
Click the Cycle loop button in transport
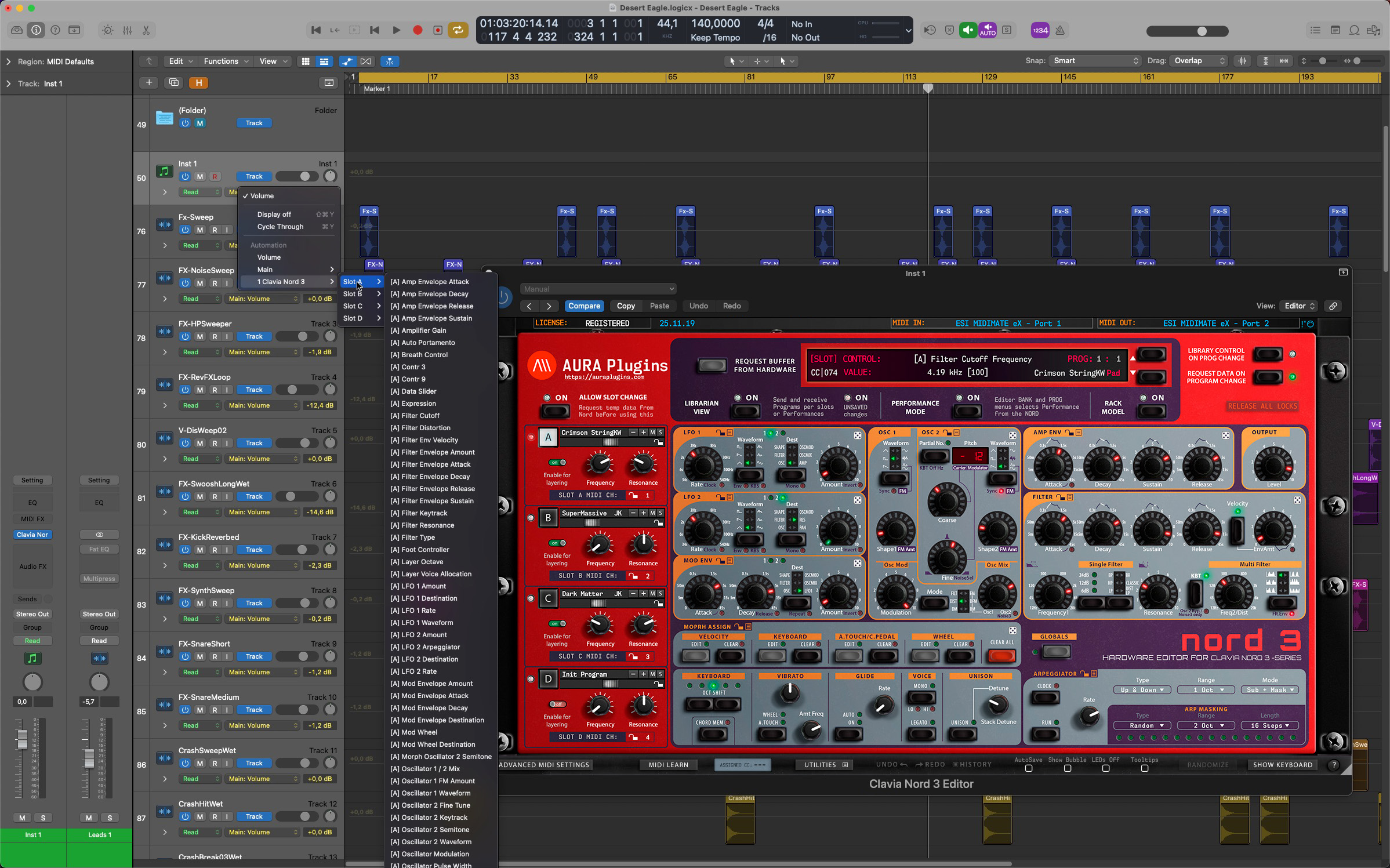coord(458,30)
